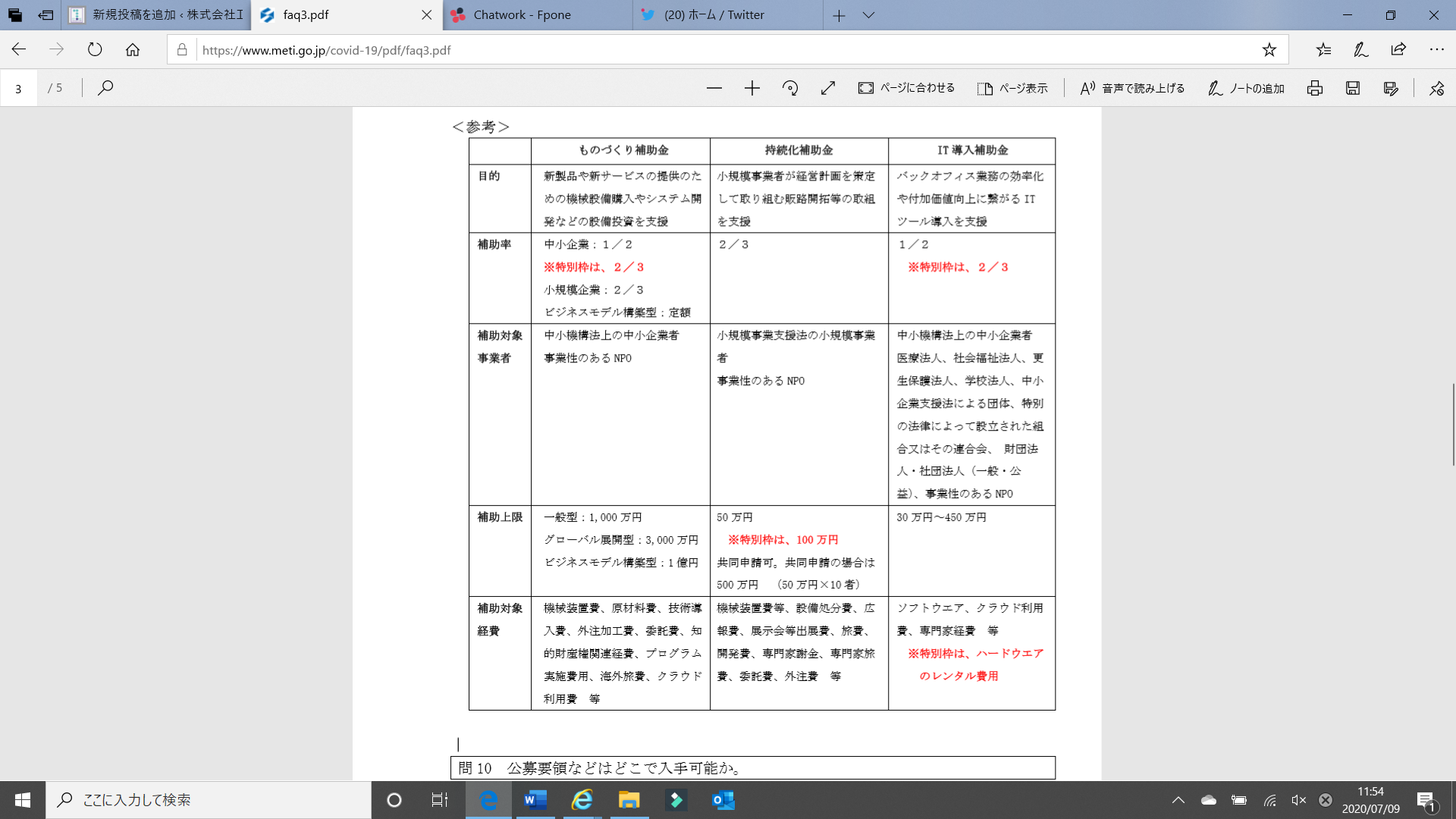The height and width of the screenshot is (819, 1456).
Task: Click the 補助率 row label
Action: click(494, 244)
